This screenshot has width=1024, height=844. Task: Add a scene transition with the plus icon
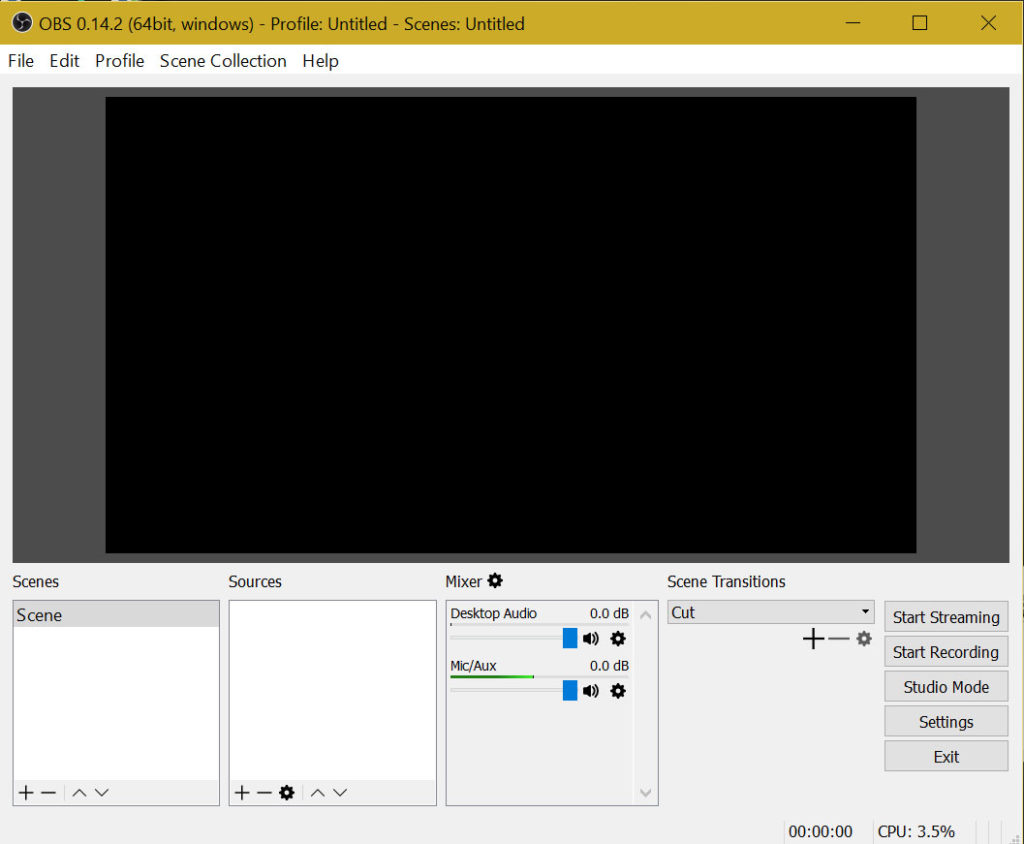[813, 638]
